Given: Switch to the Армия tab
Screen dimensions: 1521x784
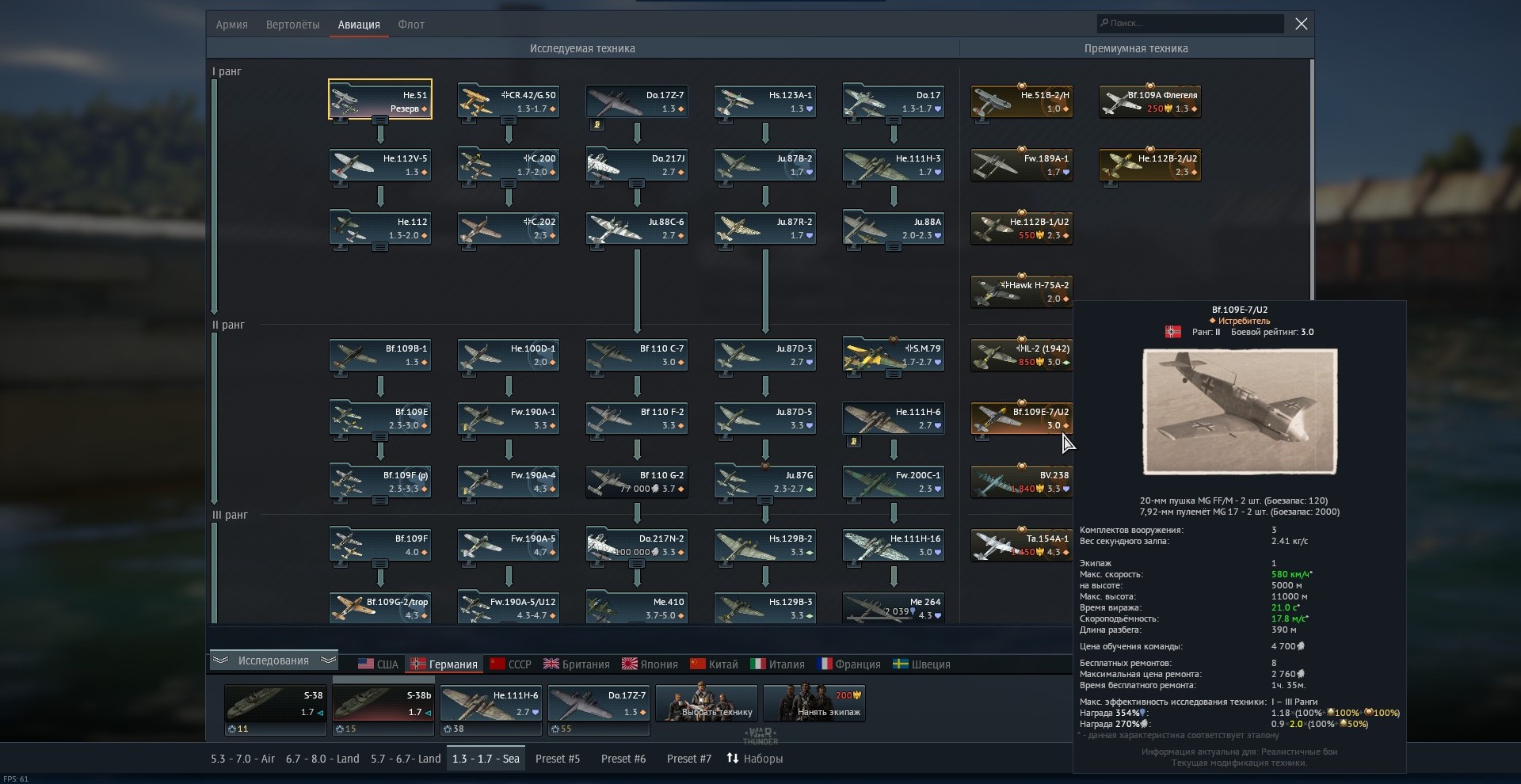Looking at the screenshot, I should (x=231, y=25).
